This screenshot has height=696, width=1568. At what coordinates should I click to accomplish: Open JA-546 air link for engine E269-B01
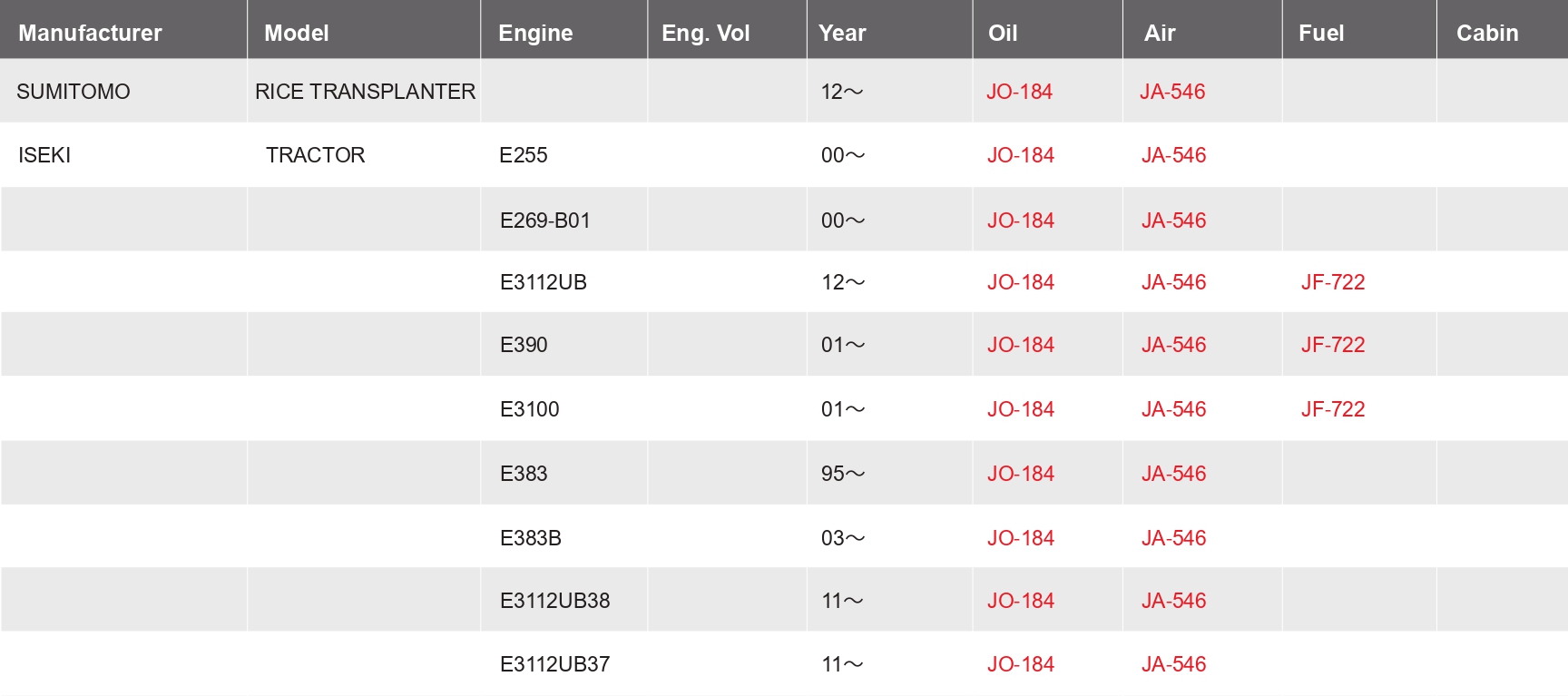pyautogui.click(x=1173, y=221)
